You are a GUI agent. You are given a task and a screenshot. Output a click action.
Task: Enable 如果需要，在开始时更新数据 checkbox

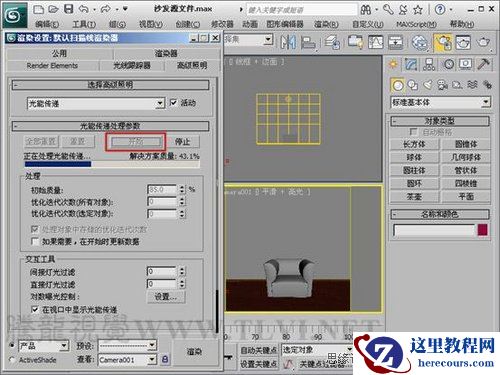pyautogui.click(x=34, y=241)
